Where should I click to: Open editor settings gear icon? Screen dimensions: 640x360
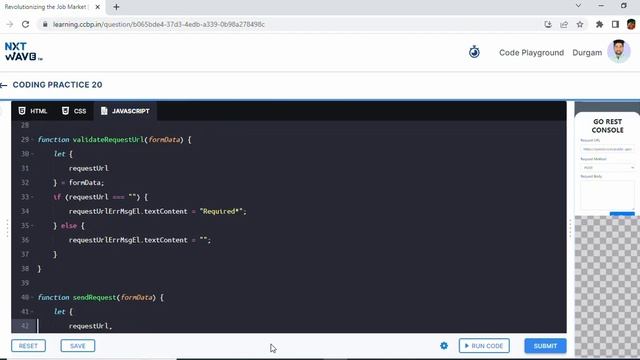pos(444,346)
